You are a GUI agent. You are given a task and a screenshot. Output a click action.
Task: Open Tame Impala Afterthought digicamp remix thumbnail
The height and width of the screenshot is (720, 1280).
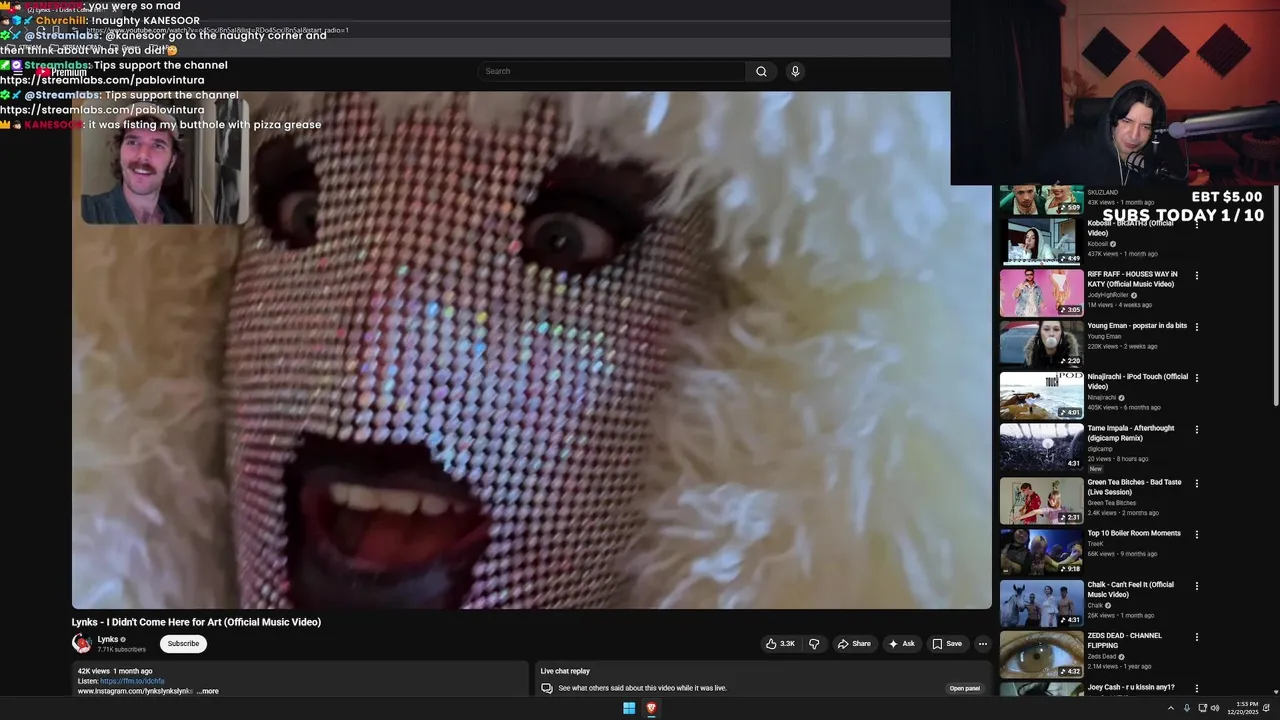click(1041, 447)
